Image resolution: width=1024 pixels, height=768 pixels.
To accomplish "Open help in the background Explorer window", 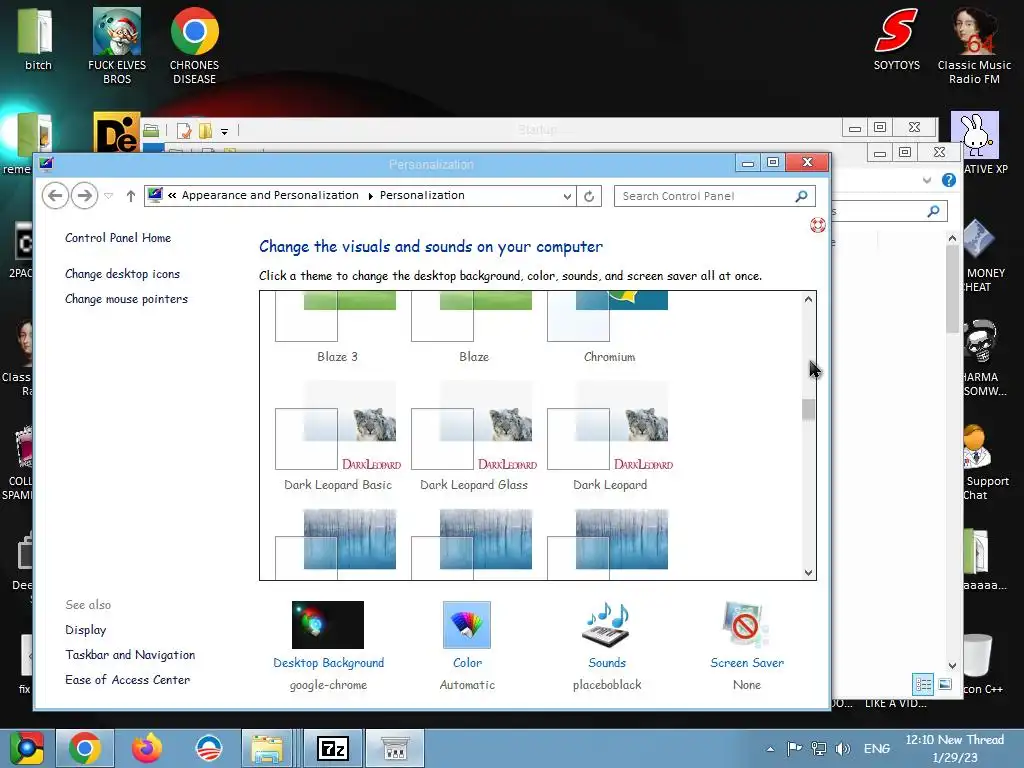I will [948, 180].
